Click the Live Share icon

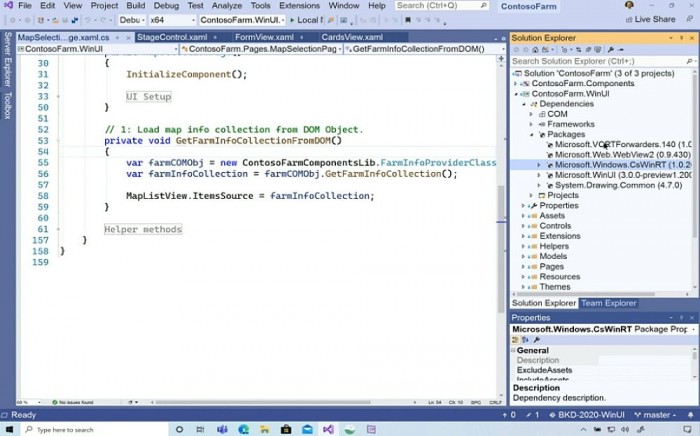627,19
